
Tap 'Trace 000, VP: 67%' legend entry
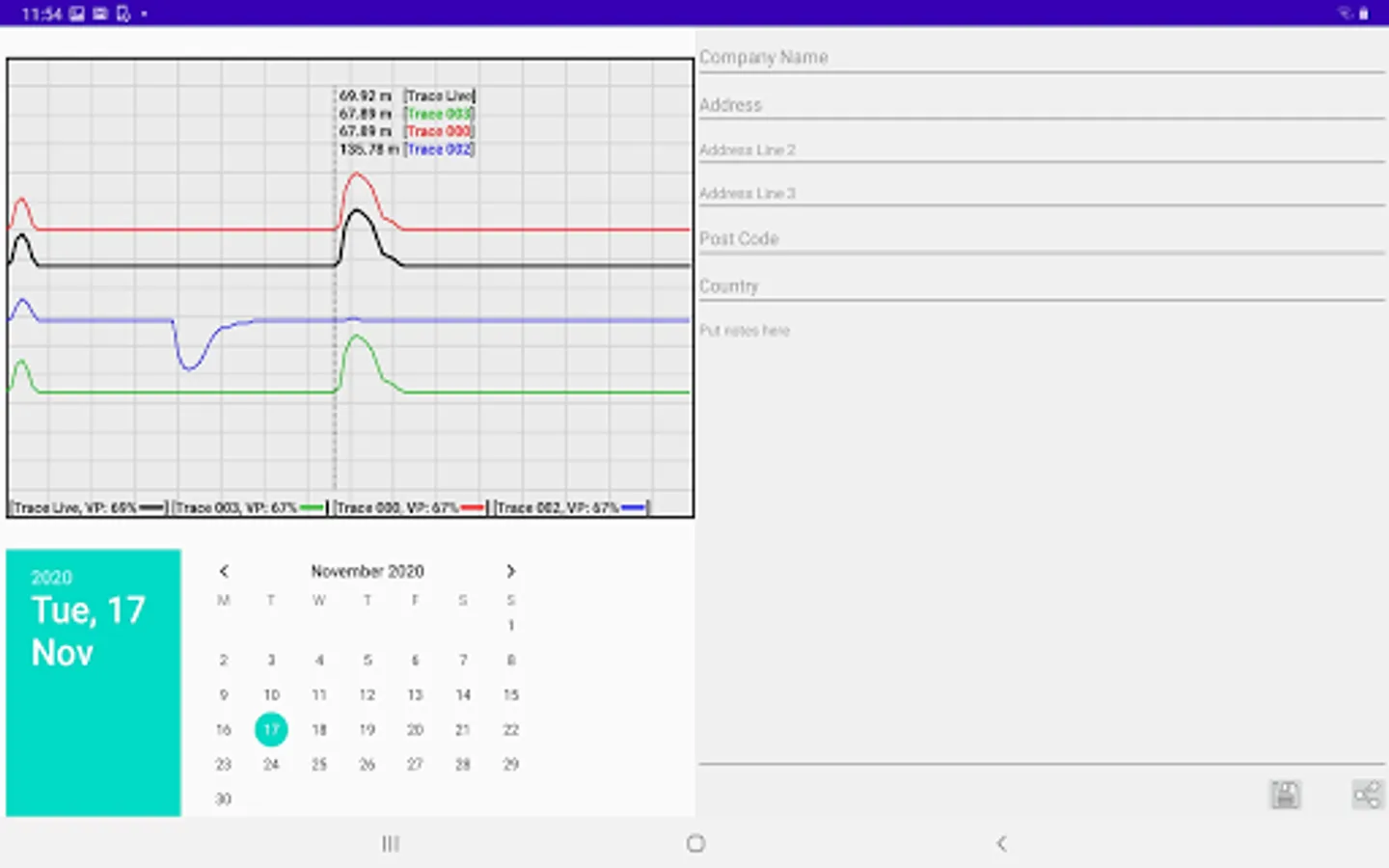click(411, 507)
